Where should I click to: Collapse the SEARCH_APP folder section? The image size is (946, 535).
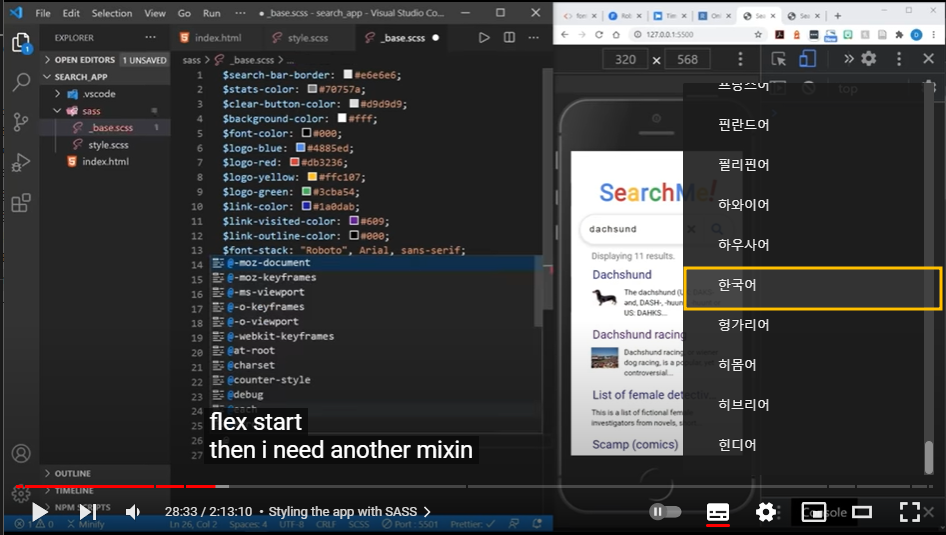click(80, 77)
